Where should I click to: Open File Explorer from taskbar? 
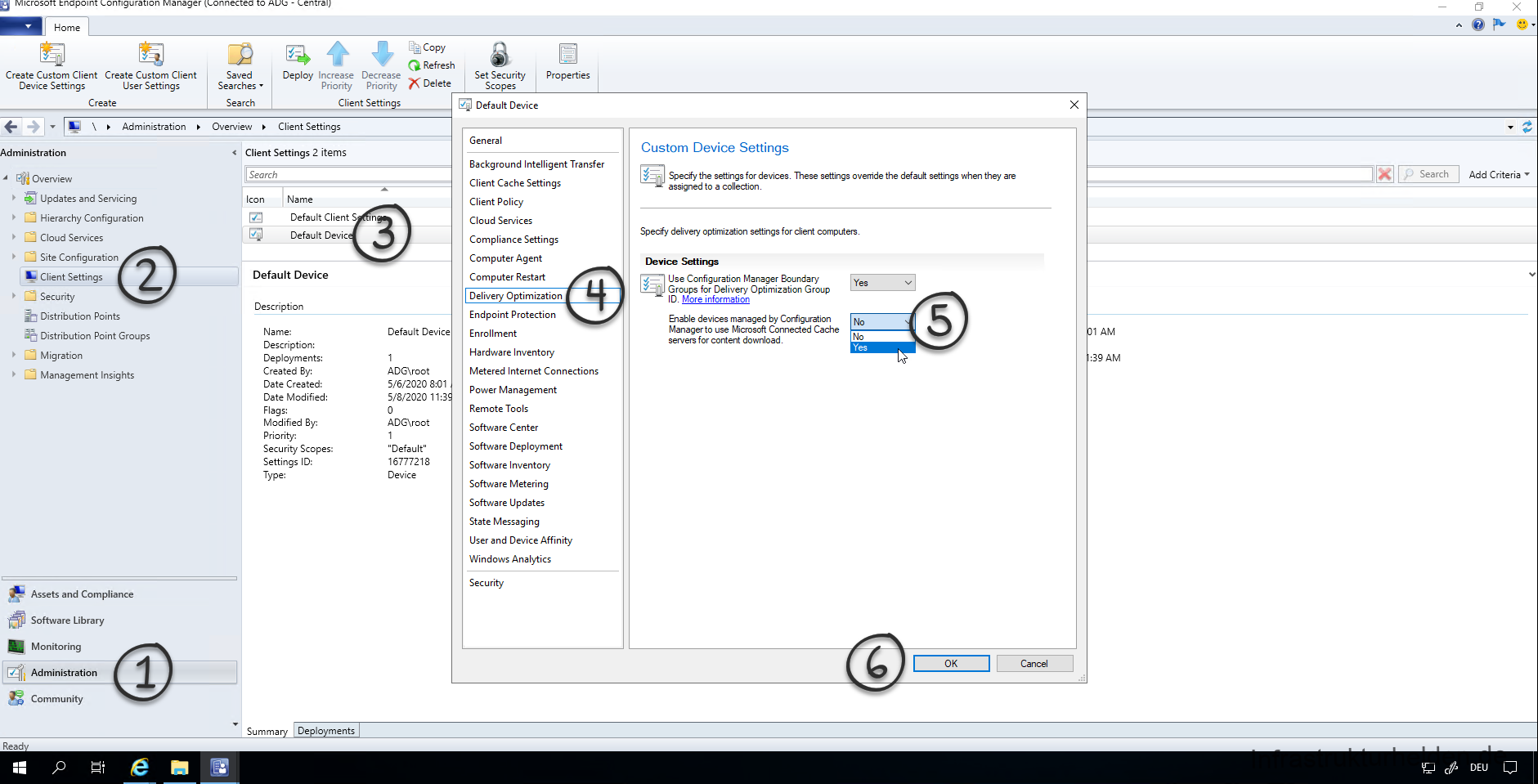click(x=179, y=767)
